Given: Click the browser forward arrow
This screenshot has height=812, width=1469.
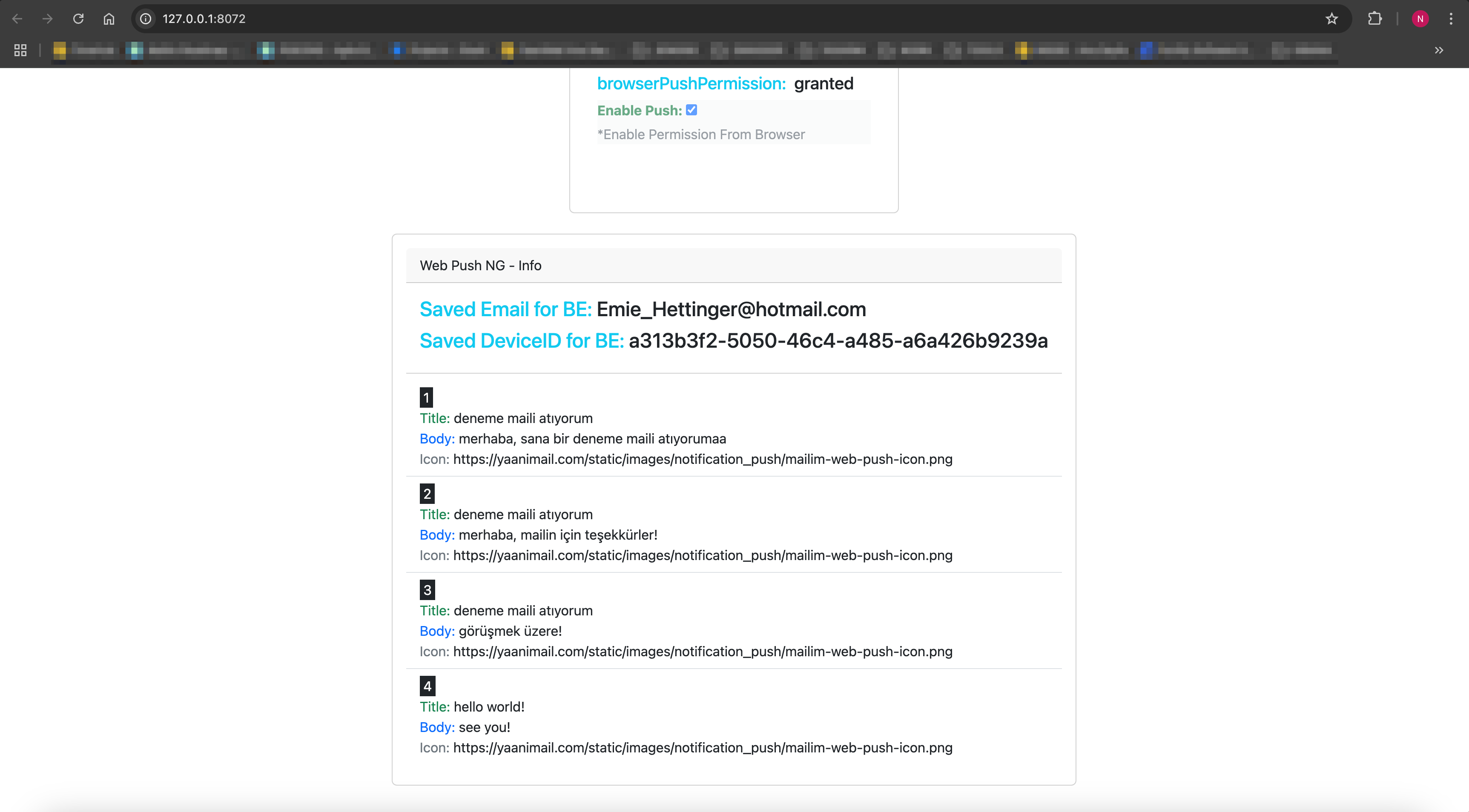Looking at the screenshot, I should point(48,19).
